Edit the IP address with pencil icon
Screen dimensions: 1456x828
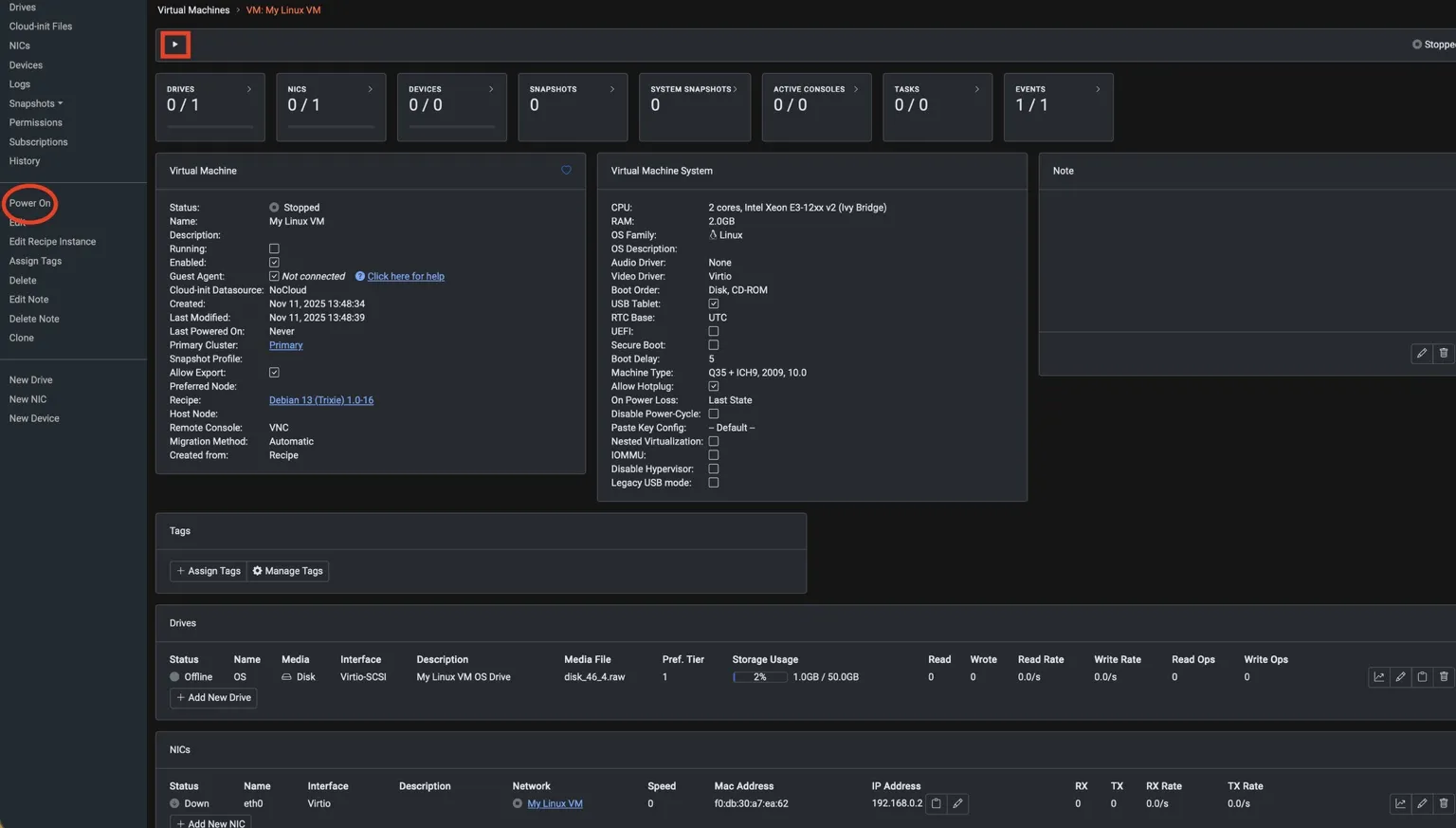tap(957, 804)
